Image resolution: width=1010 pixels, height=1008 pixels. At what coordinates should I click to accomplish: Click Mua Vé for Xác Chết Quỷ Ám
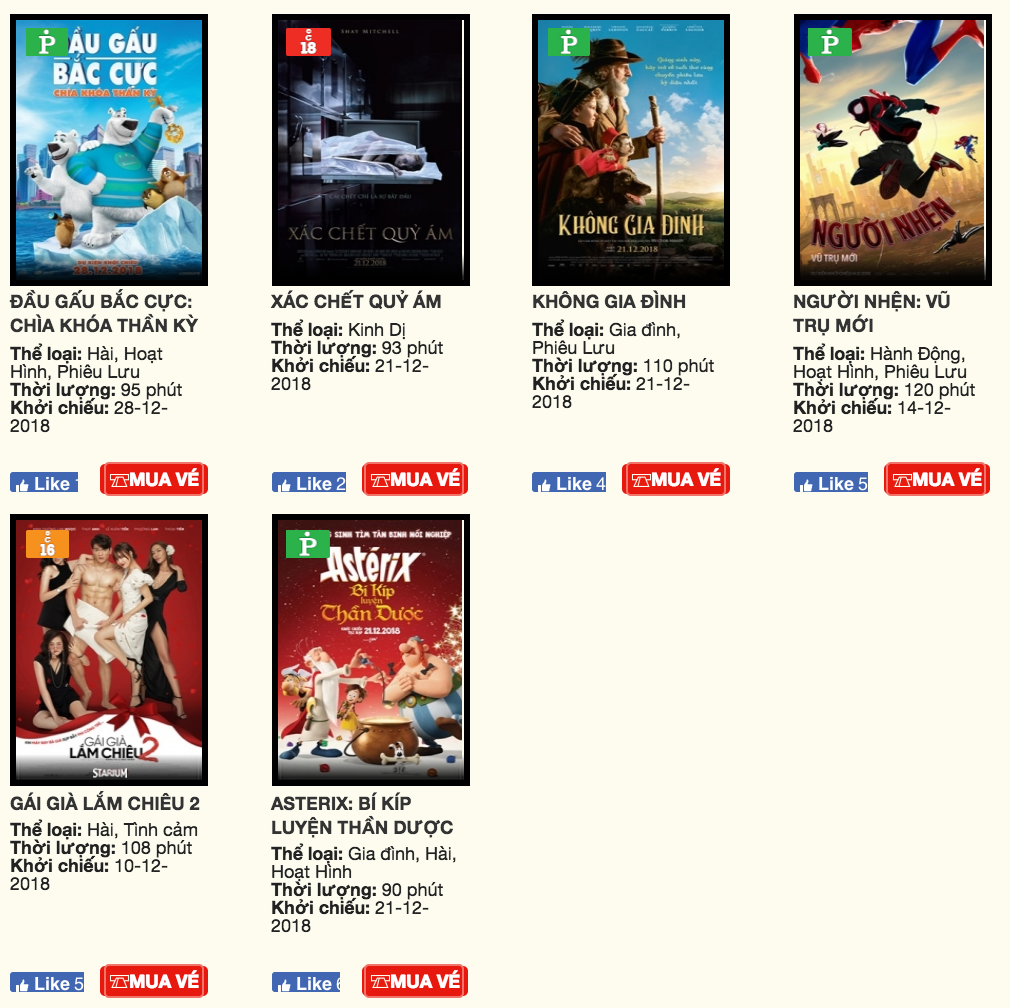(x=415, y=479)
